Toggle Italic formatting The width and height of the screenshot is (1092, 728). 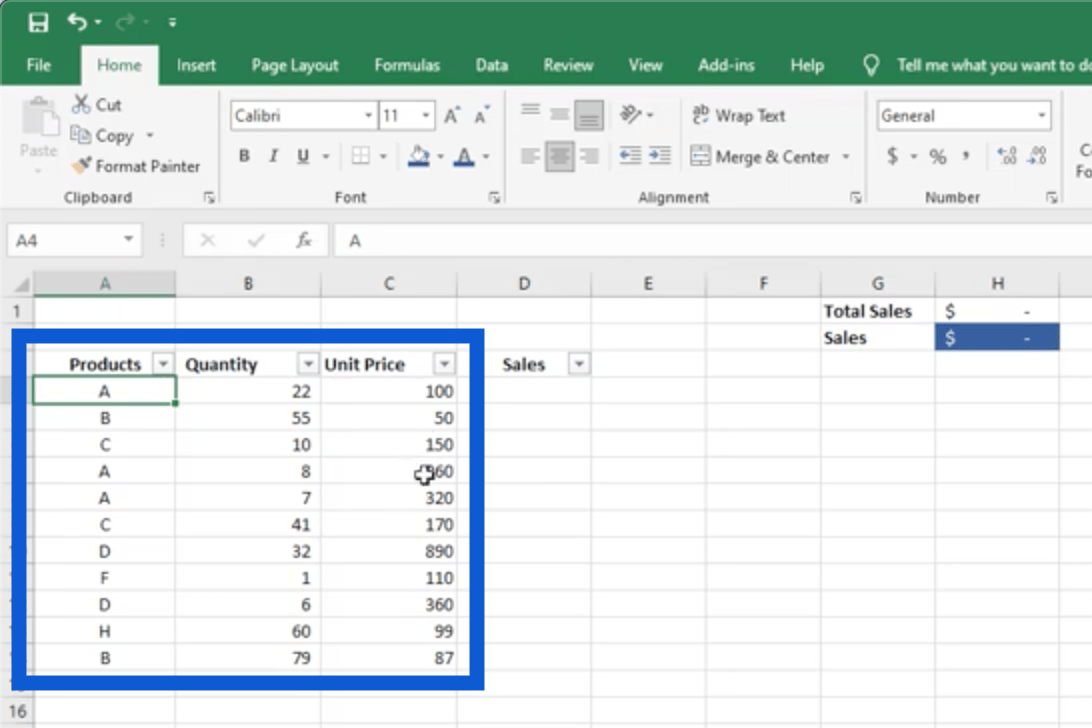pyautogui.click(x=274, y=156)
